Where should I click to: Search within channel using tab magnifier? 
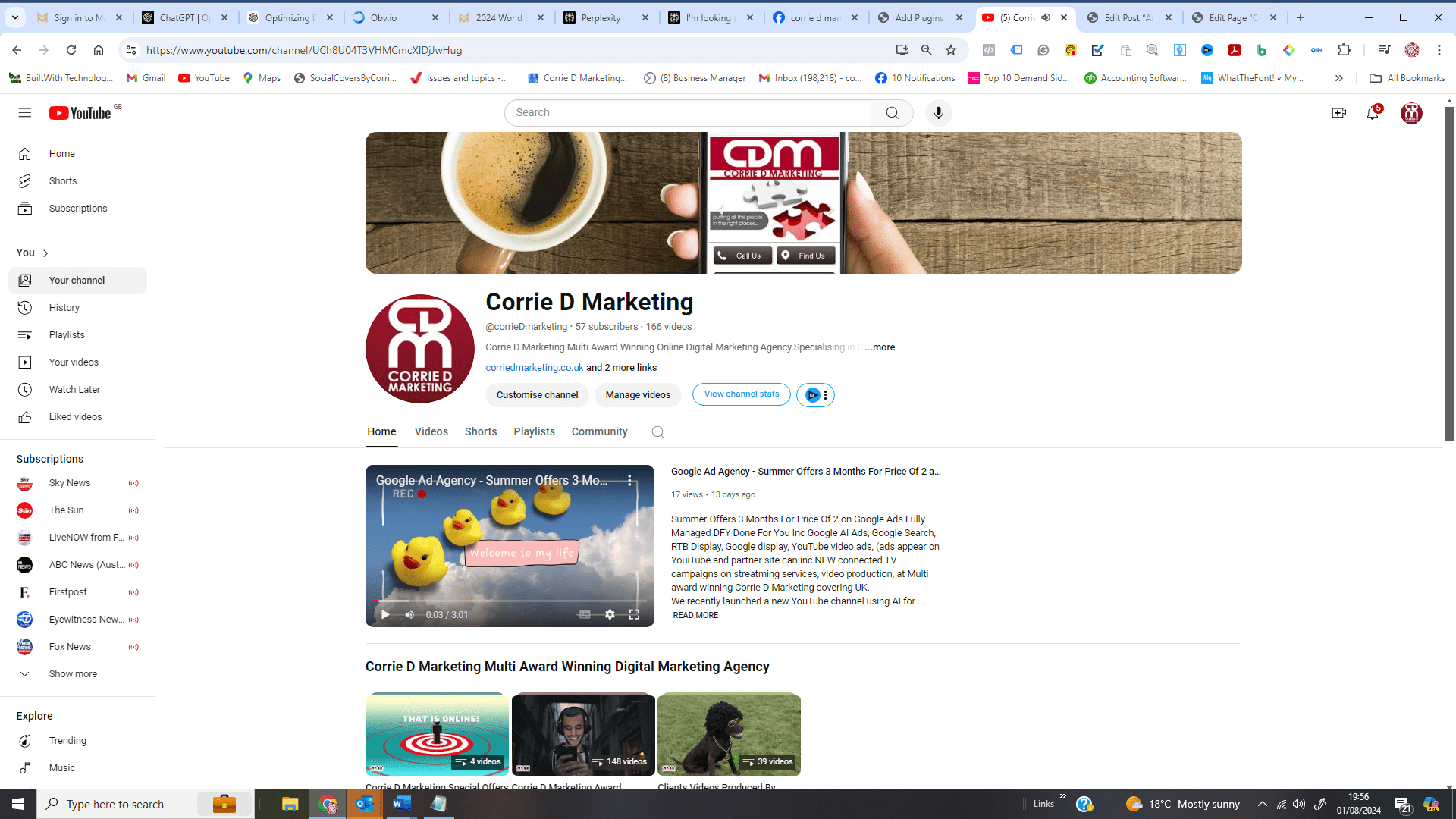click(x=657, y=432)
